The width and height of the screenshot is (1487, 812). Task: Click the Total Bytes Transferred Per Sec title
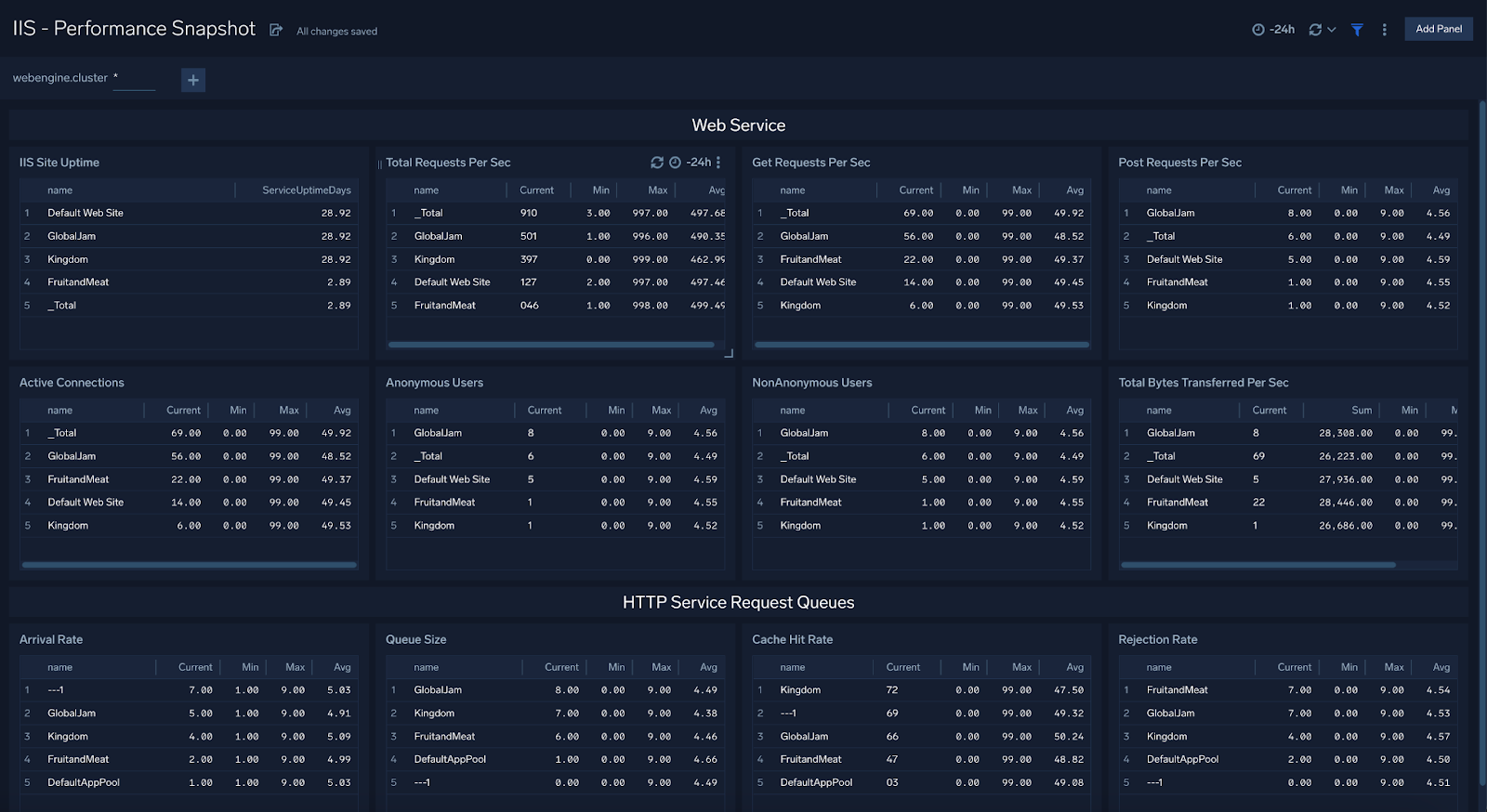[1204, 383]
